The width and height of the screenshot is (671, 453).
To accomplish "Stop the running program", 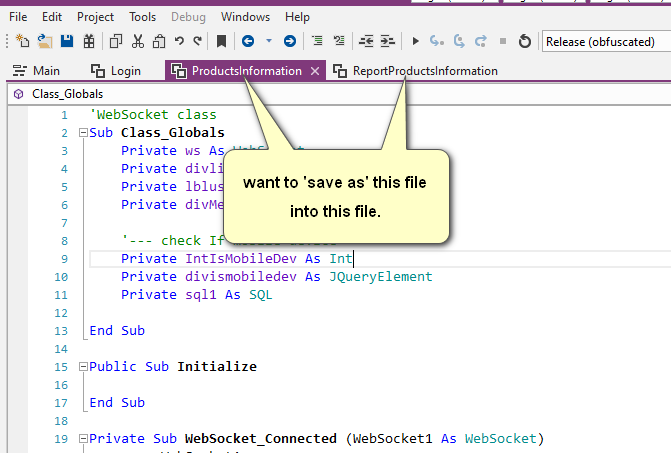I will pos(503,41).
